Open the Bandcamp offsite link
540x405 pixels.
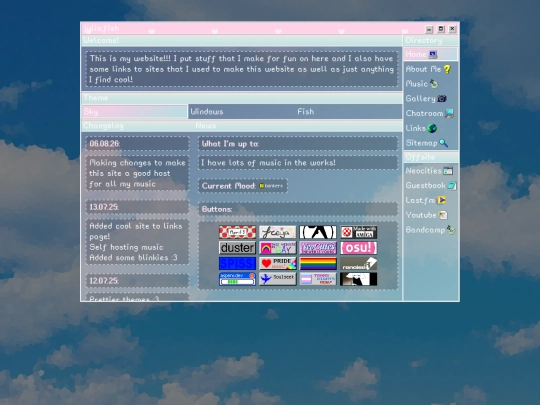coord(430,230)
